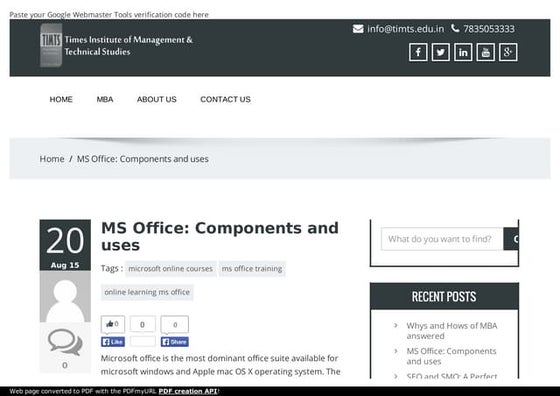The width and height of the screenshot is (560, 396).
Task: Click the chevron beside Whys and Hows post
Action: pos(396,325)
